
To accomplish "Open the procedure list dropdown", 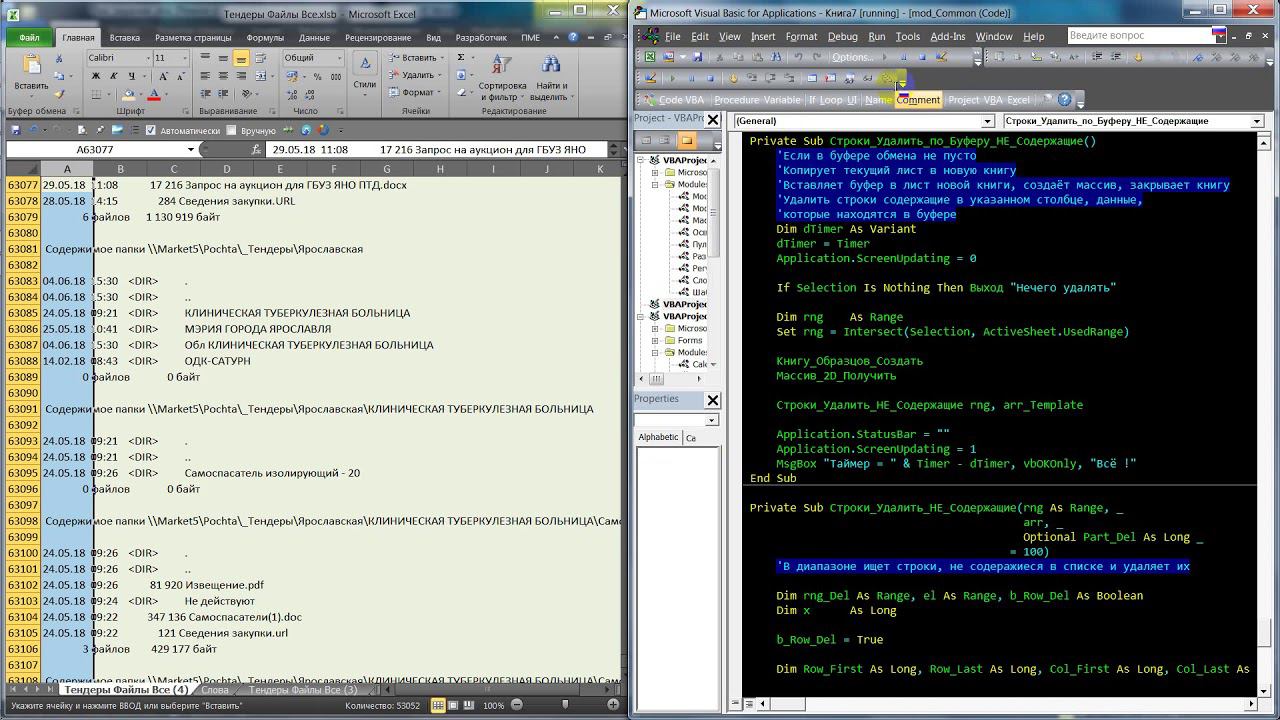I will pyautogui.click(x=1257, y=121).
